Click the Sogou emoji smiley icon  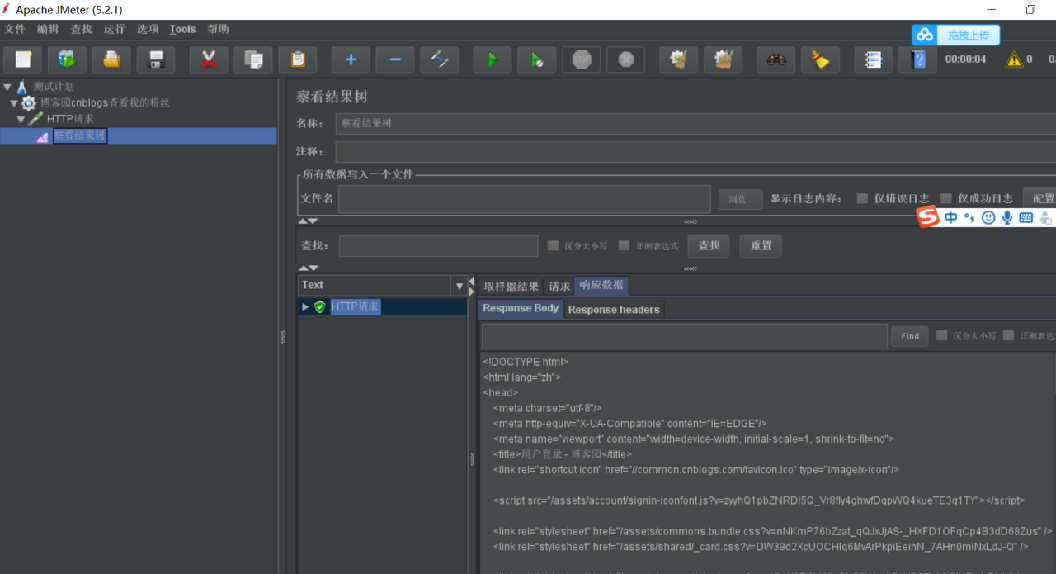[x=988, y=218]
